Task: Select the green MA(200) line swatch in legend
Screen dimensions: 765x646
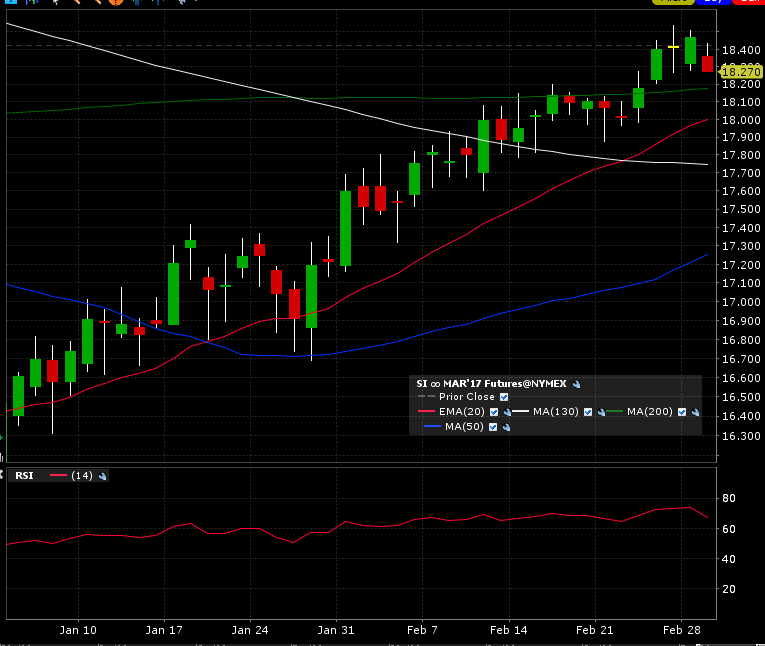Action: coord(613,412)
